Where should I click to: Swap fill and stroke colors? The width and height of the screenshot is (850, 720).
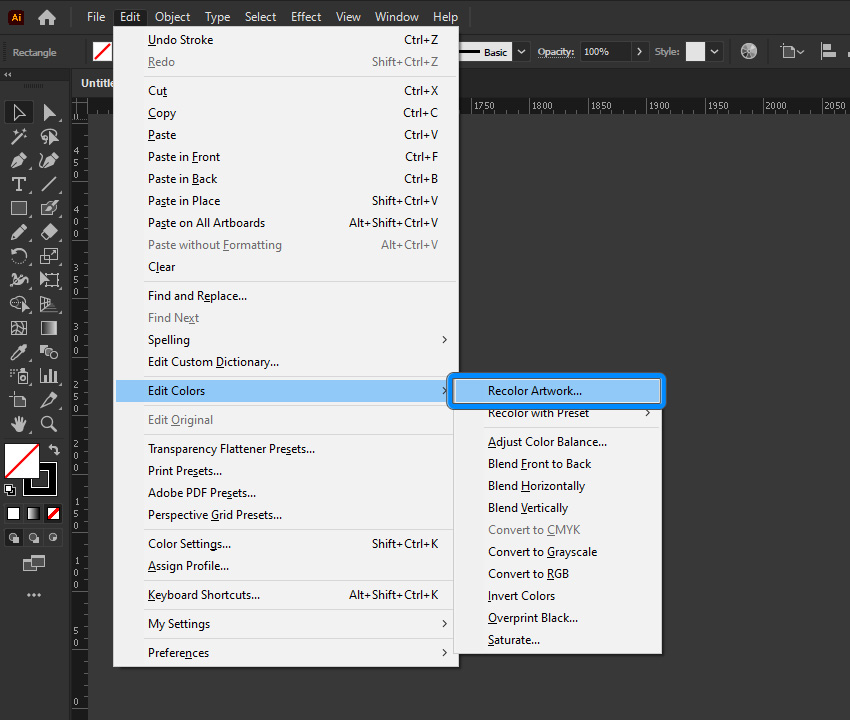54,451
